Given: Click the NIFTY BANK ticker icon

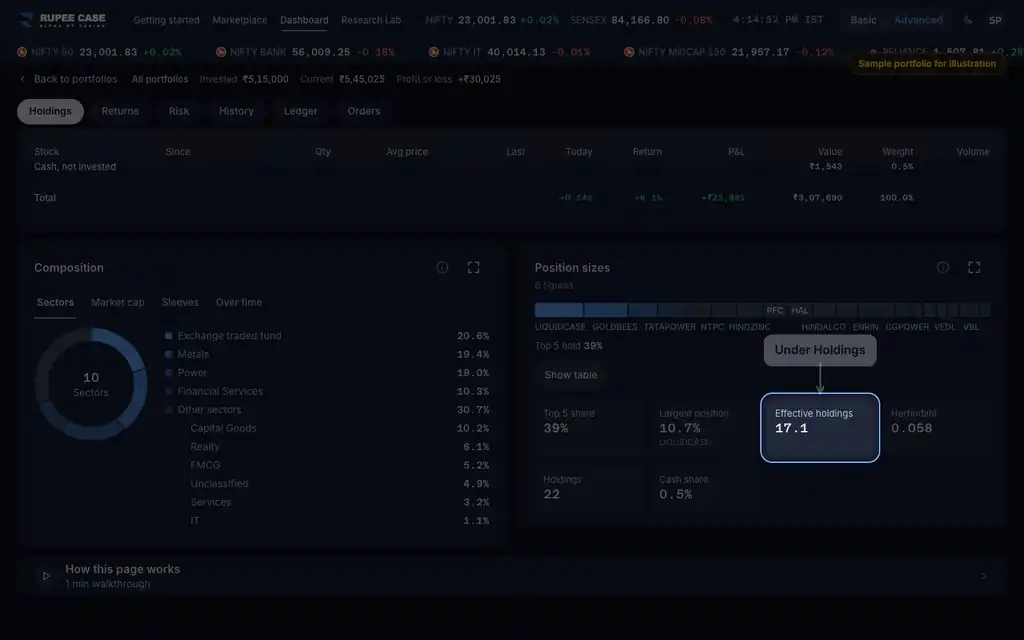Looking at the screenshot, I should coord(221,52).
